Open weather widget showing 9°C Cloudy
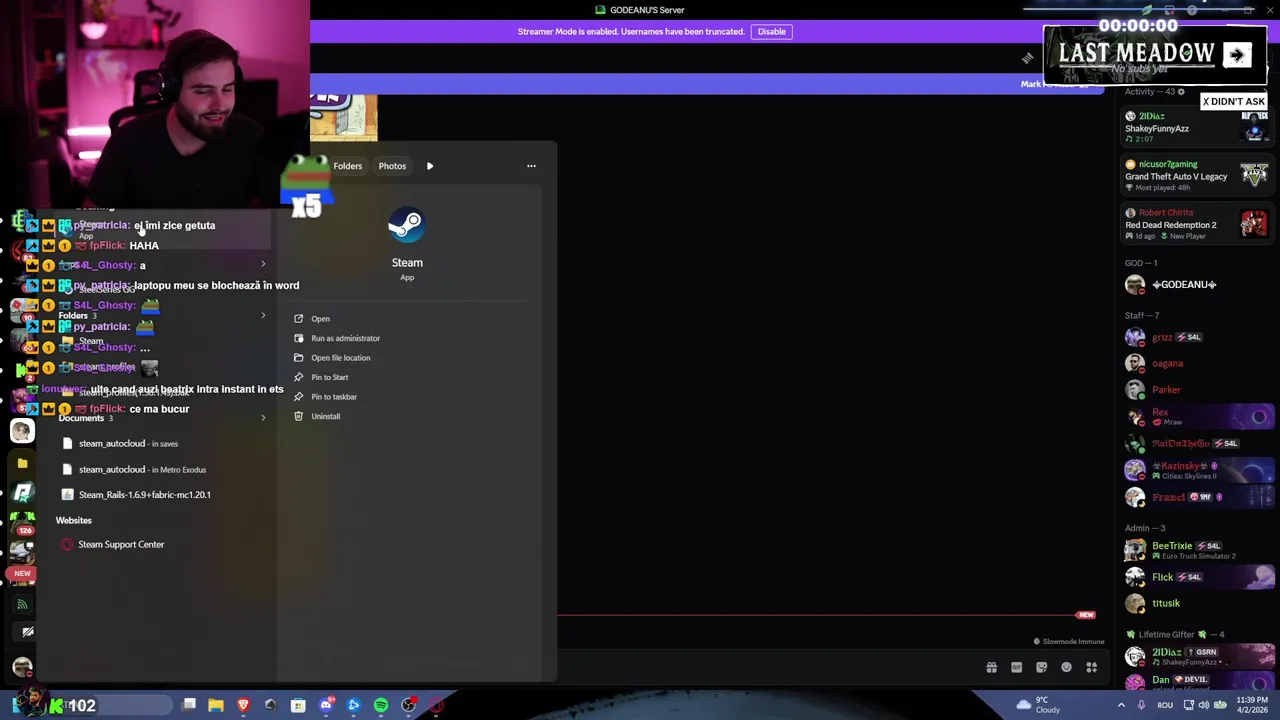Image resolution: width=1280 pixels, height=720 pixels. (1037, 705)
